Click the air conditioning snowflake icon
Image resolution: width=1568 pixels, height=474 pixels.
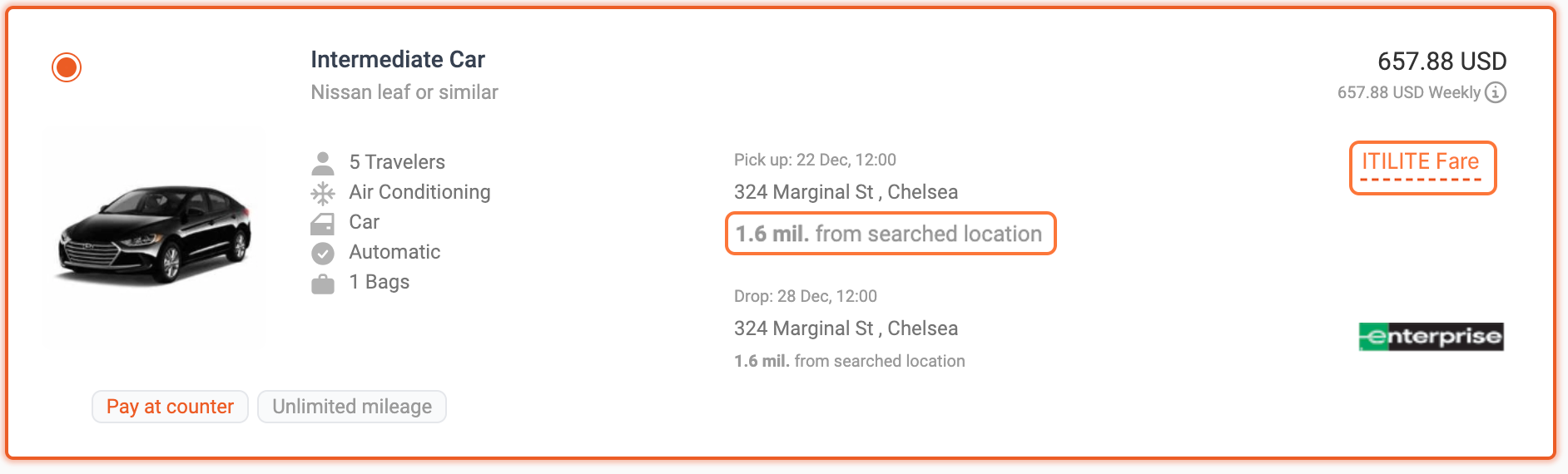[323, 193]
